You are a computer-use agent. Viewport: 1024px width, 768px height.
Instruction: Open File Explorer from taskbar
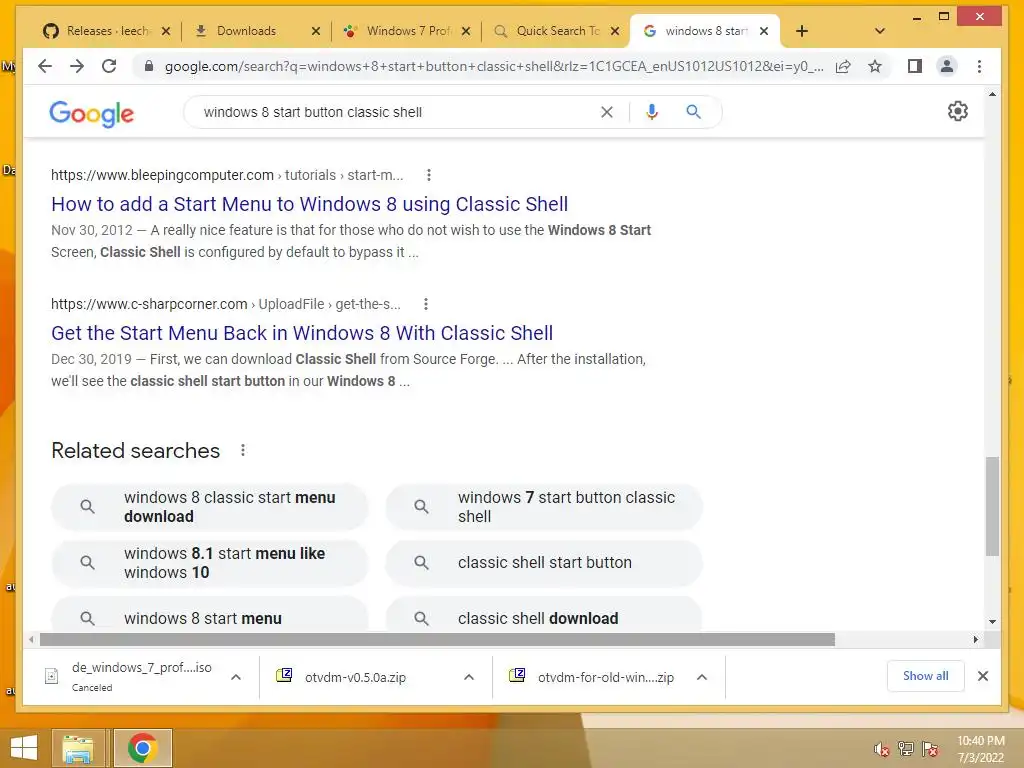click(78, 748)
